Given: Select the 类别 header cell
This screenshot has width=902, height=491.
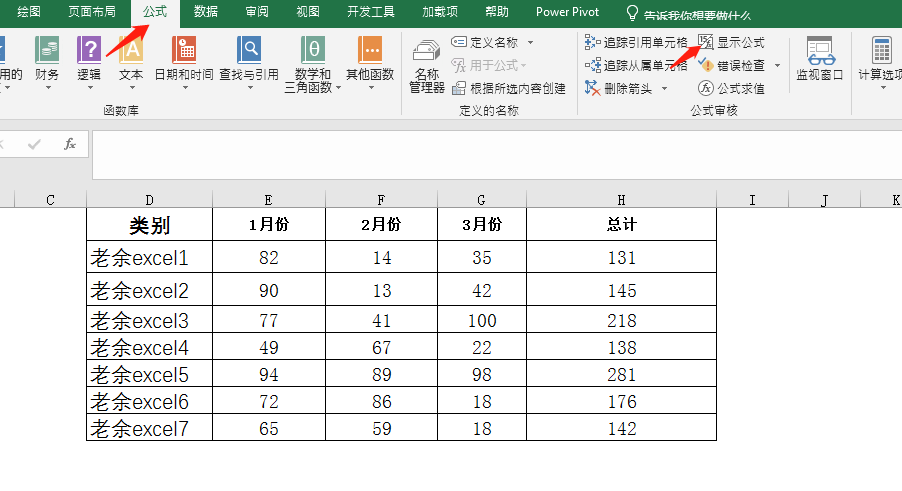Looking at the screenshot, I should 150,224.
